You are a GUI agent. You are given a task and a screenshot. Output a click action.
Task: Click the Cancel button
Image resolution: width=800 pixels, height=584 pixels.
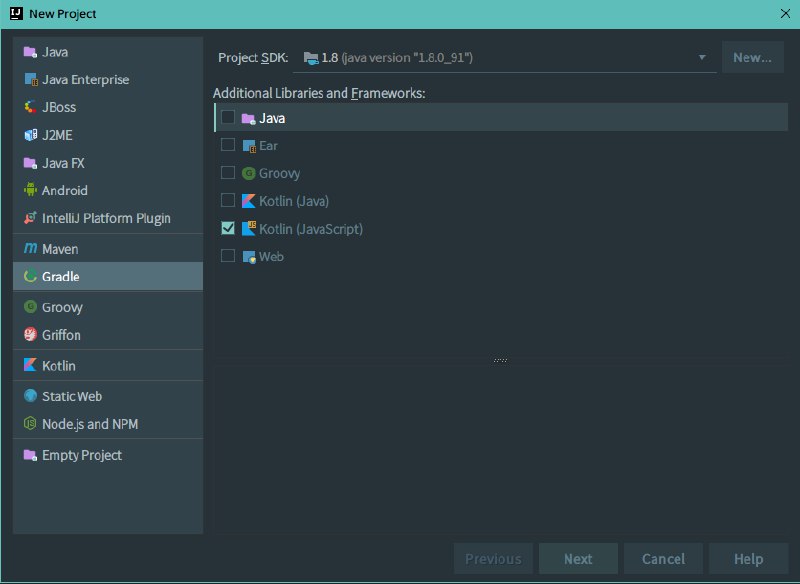(x=663, y=559)
